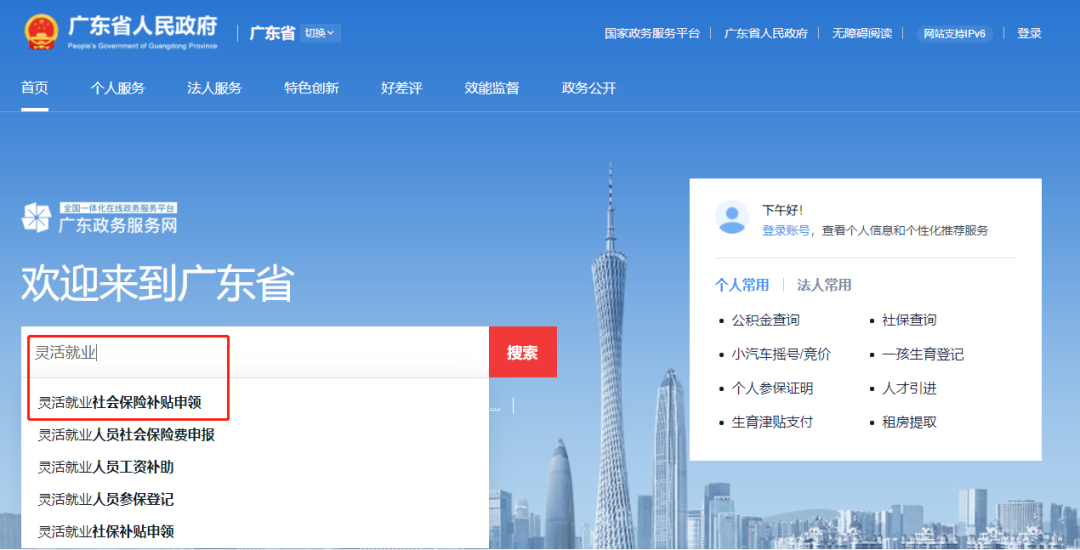The height and width of the screenshot is (550, 1080).
Task: Open 租房提取 service
Action: click(909, 422)
